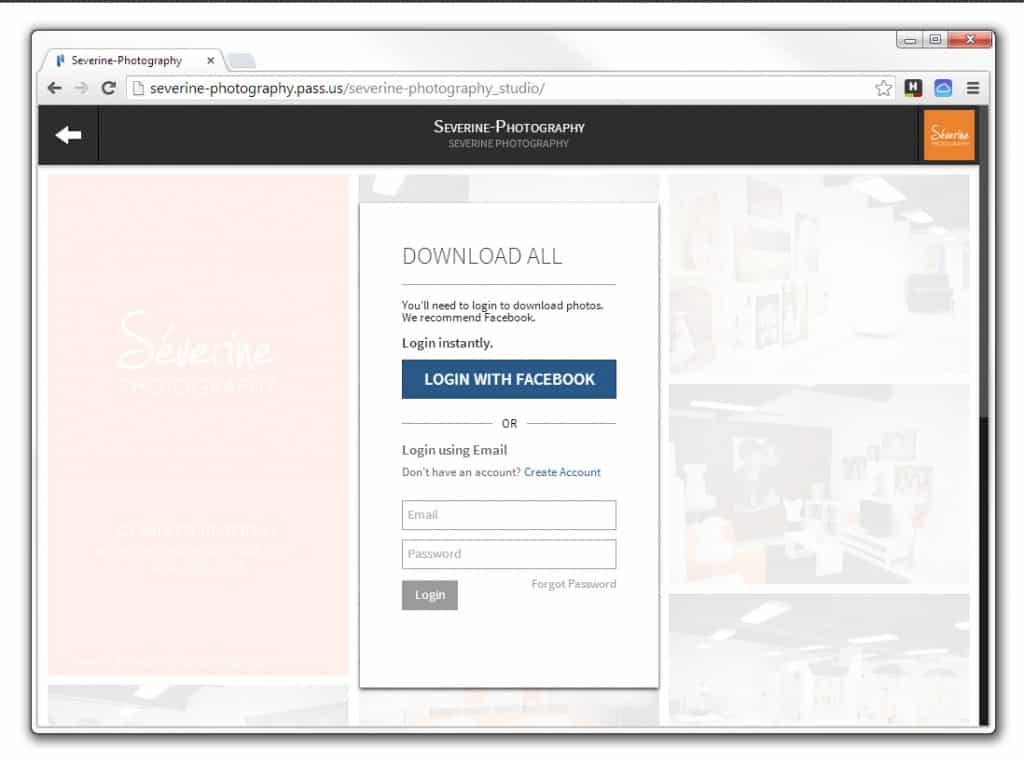This screenshot has height=763, width=1024.
Task: Click the gray Login button
Action: [430, 594]
